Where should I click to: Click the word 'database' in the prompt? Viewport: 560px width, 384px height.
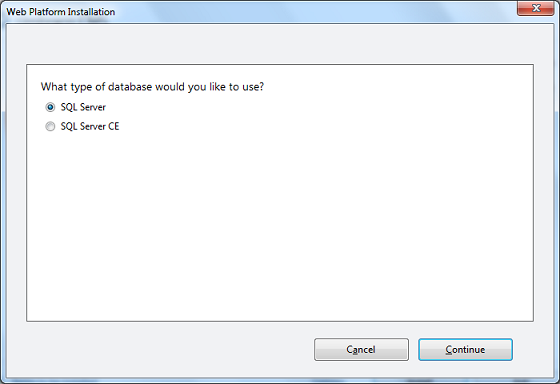pyautogui.click(x=130, y=87)
